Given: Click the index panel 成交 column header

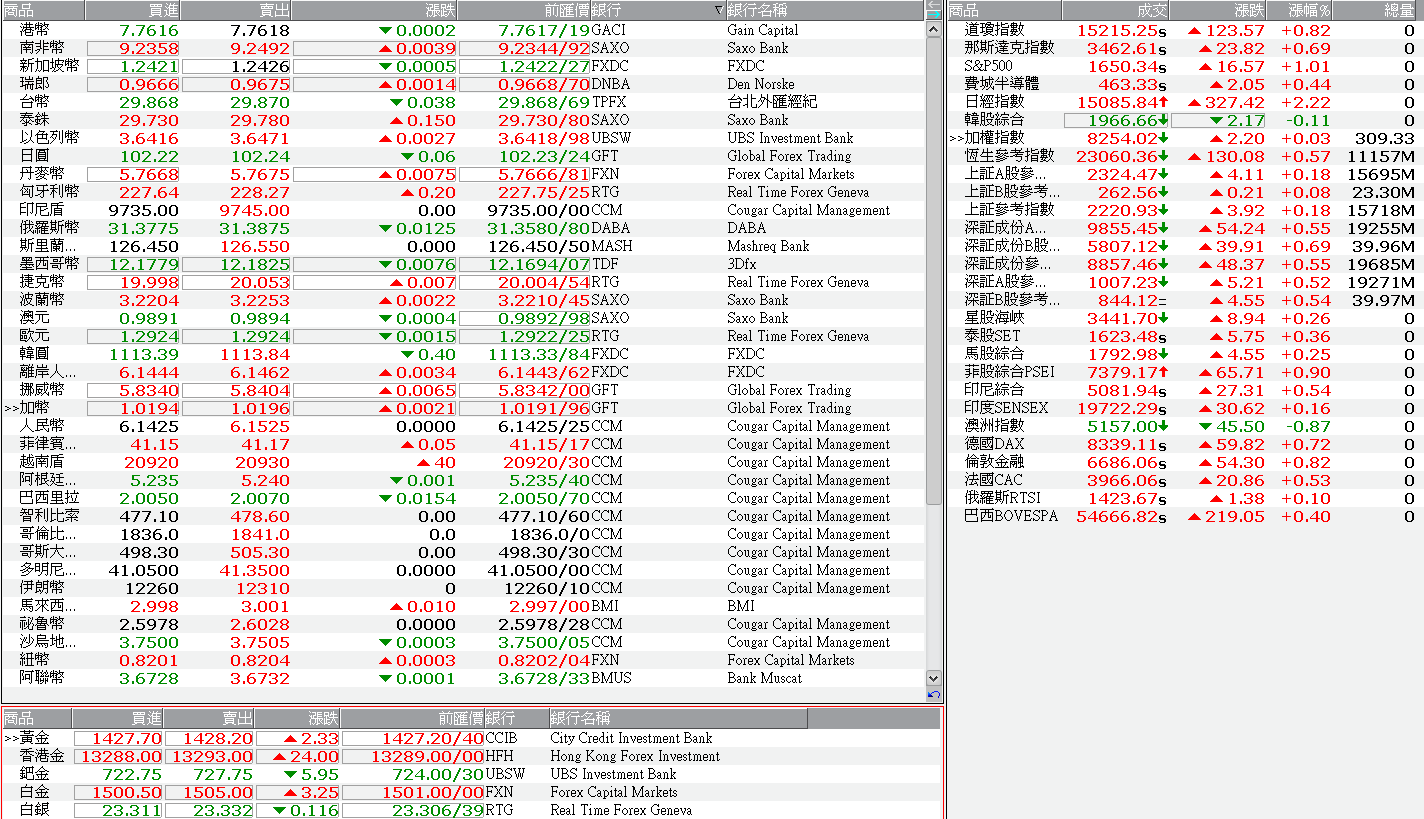Looking at the screenshot, I should [1115, 10].
